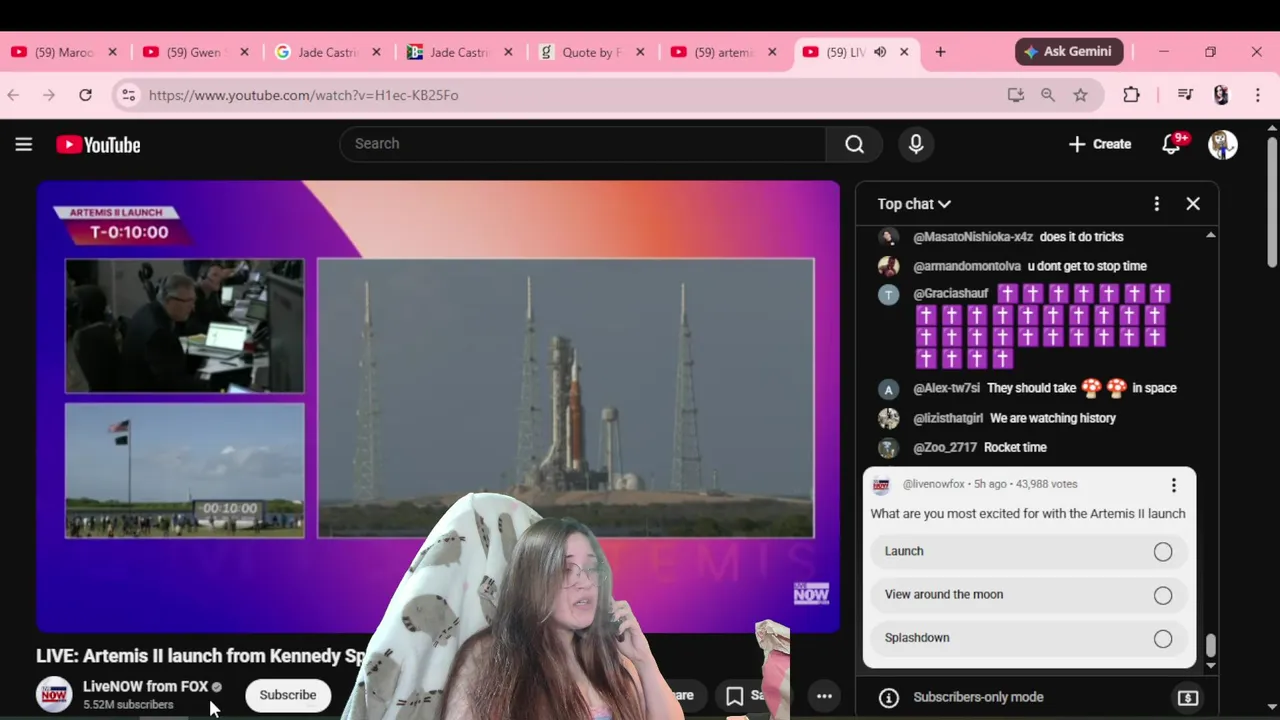
Task: View site information icon in the address bar
Action: click(128, 95)
